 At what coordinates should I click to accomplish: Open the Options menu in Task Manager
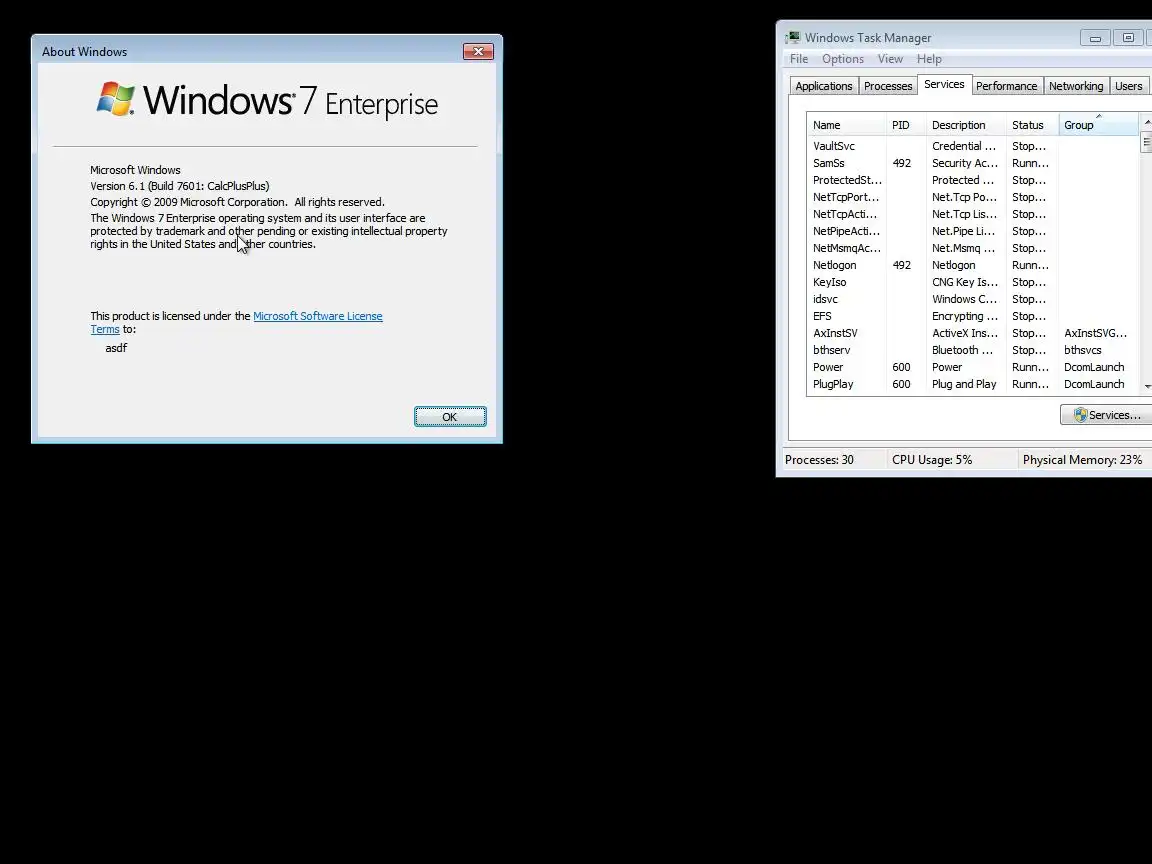point(843,59)
